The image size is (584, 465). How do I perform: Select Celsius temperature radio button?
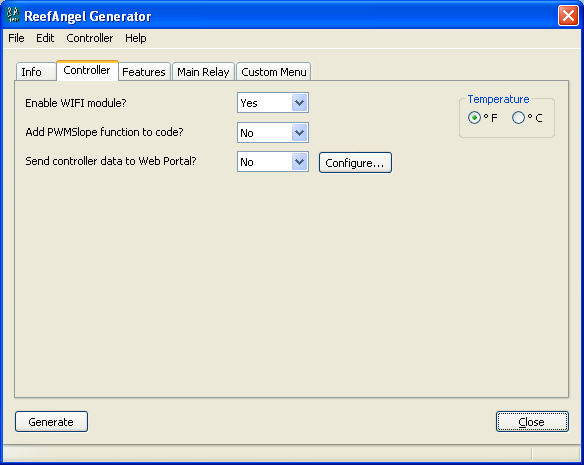[518, 118]
